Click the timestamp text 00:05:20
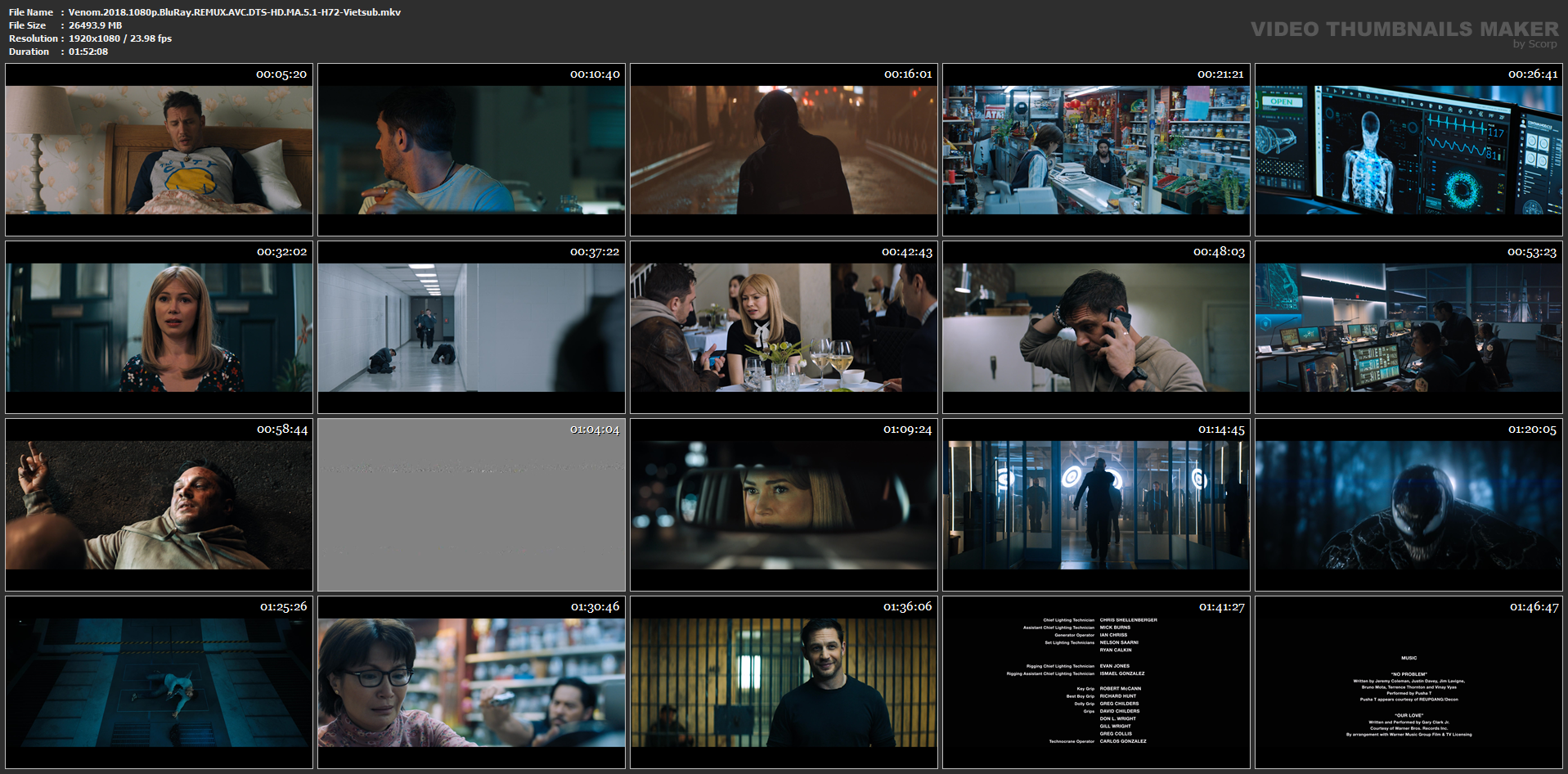 281,74
